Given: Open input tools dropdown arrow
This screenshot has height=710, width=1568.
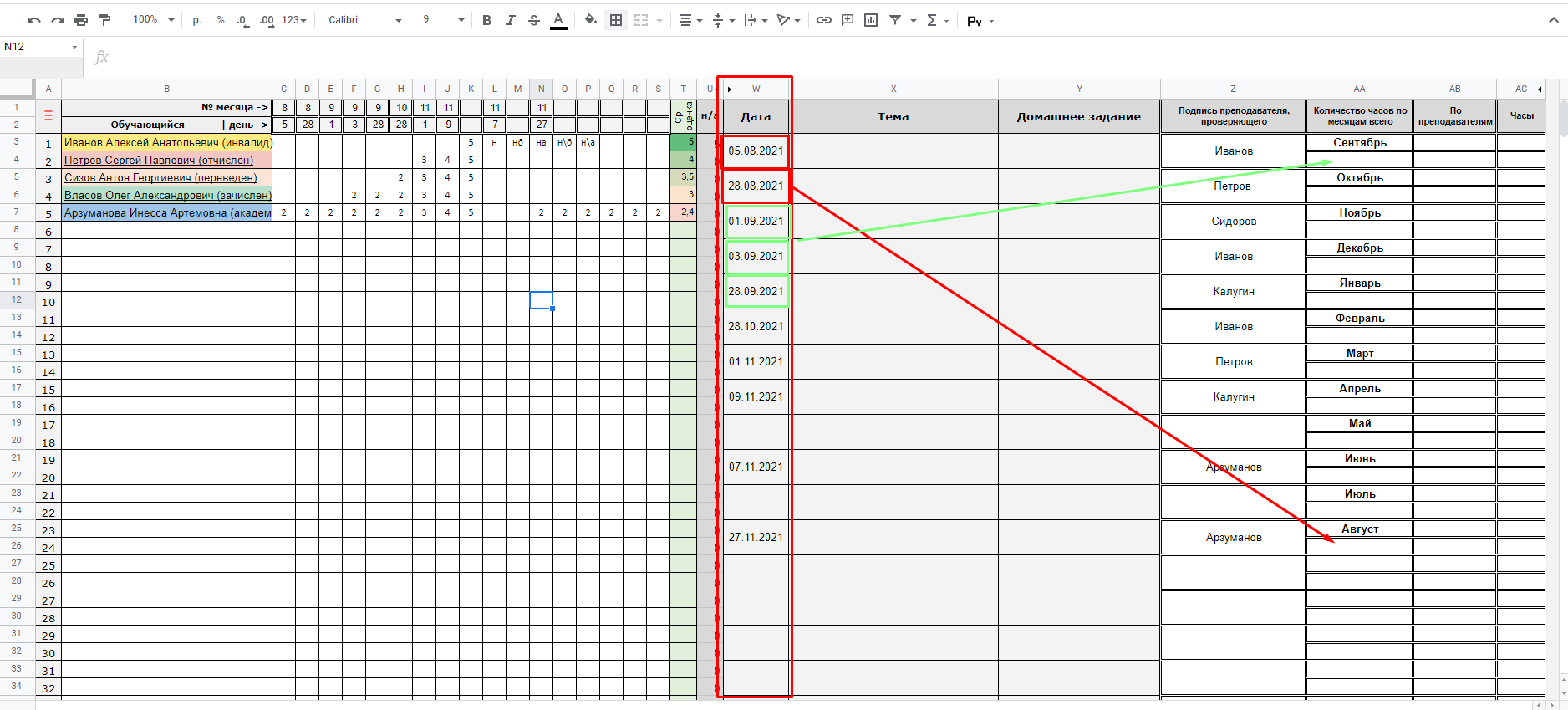Looking at the screenshot, I should [992, 21].
